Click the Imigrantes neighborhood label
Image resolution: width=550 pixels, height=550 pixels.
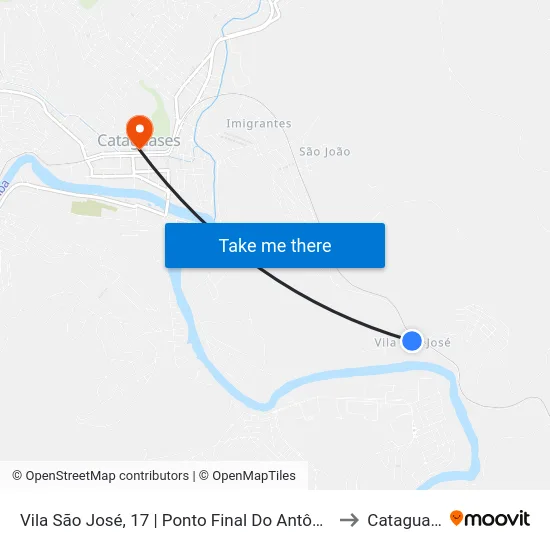[x=259, y=123]
